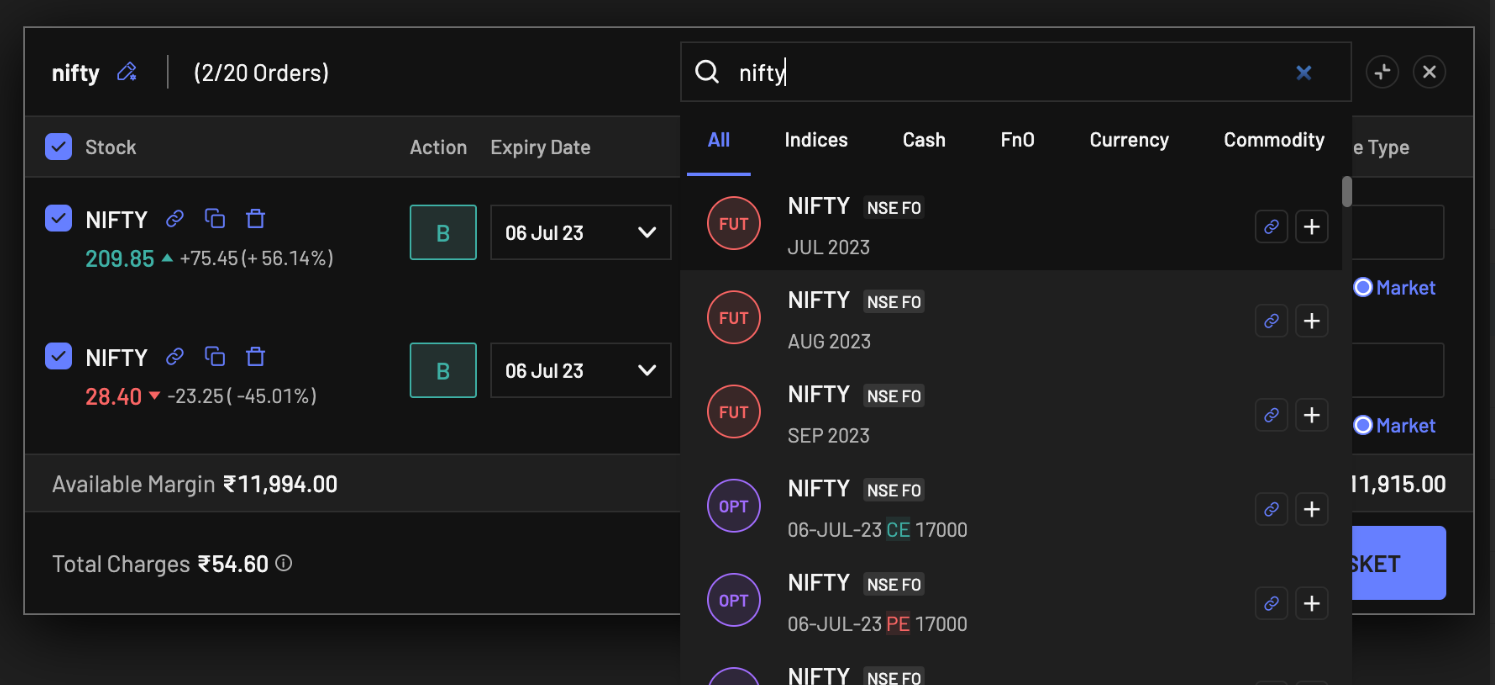Toggle Buy action button on first NIFTY order

[x=443, y=232]
